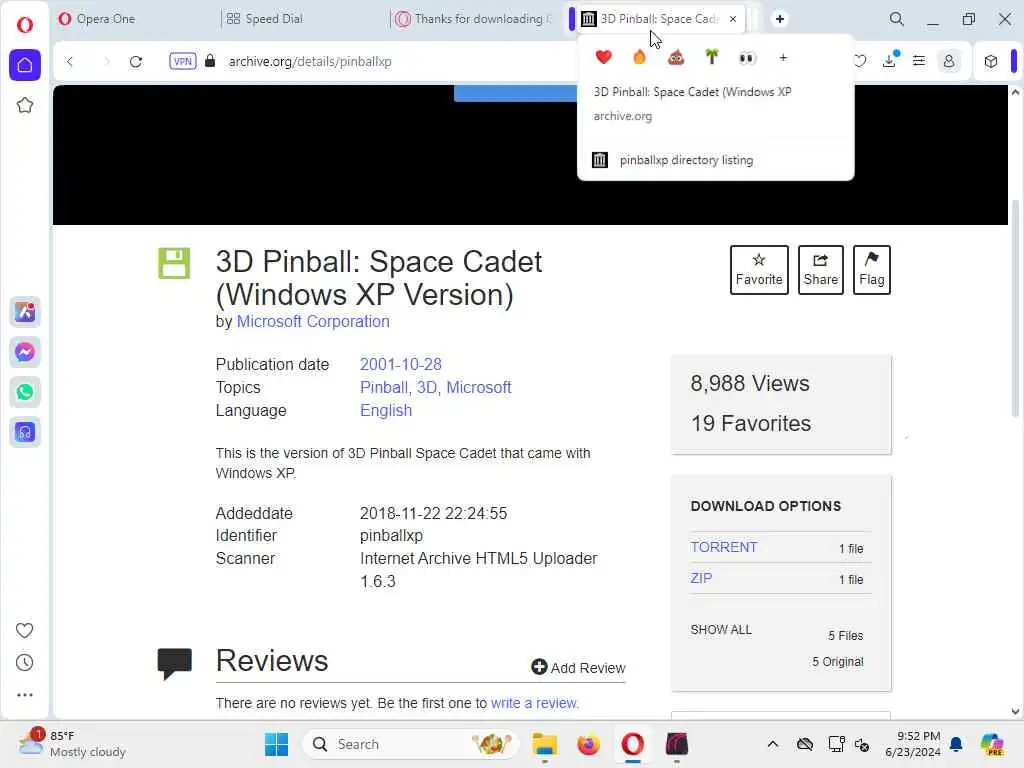1024x768 pixels.
Task: Show hidden system tray icons chevron
Action: pos(773,744)
